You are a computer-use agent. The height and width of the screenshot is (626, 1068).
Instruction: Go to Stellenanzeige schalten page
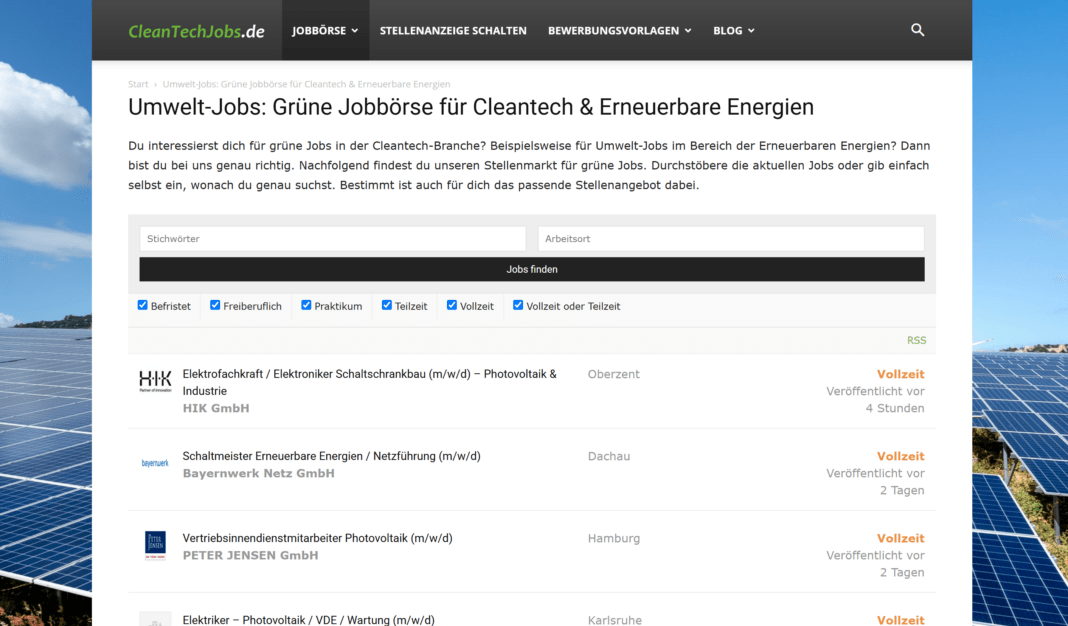click(453, 31)
